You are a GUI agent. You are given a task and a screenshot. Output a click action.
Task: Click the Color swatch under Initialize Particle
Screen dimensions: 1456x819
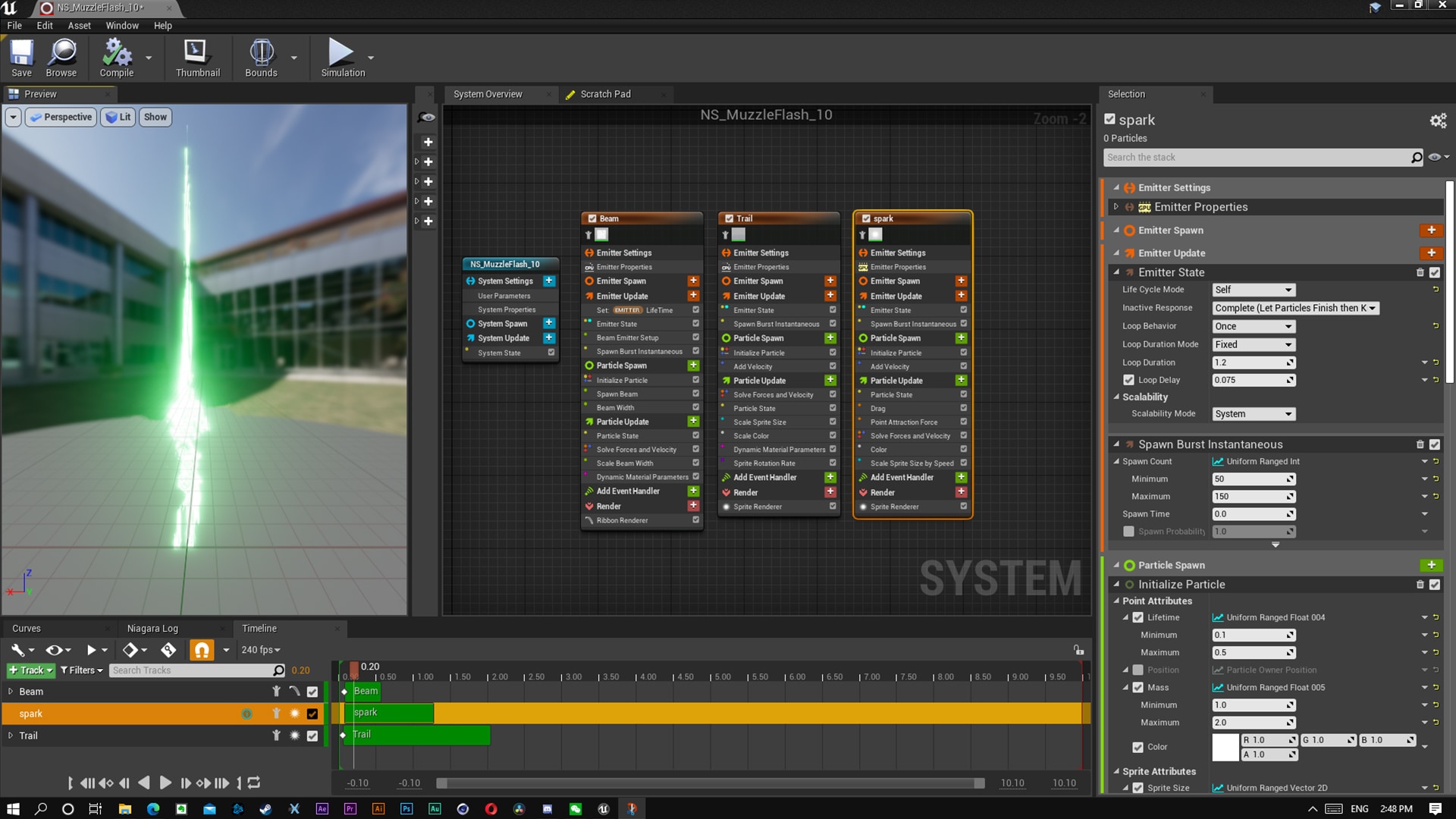(1226, 747)
